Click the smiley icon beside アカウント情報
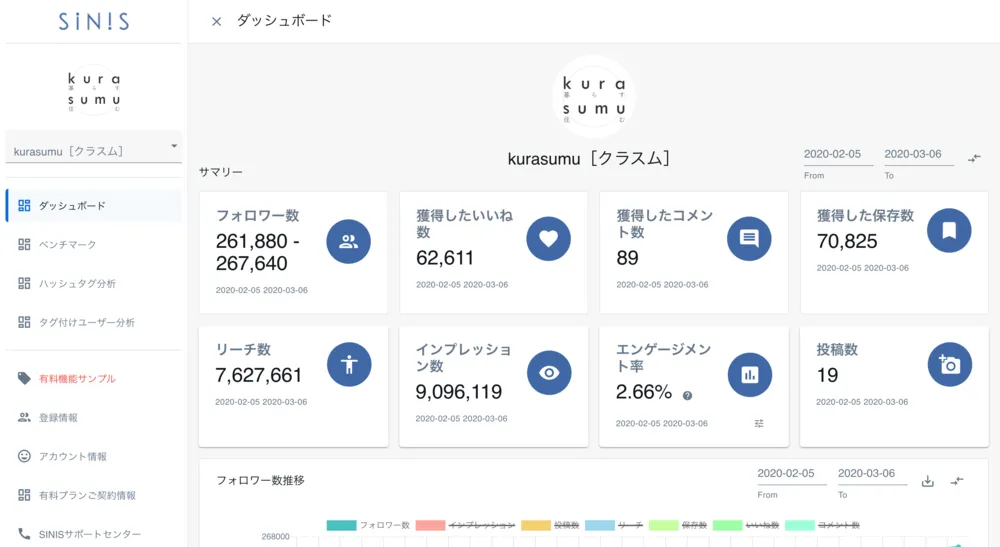This screenshot has width=1000, height=547. [x=24, y=456]
